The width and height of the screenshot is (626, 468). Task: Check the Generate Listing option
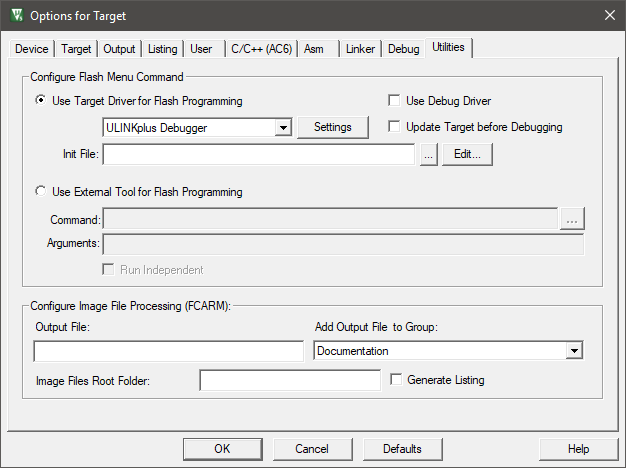397,380
